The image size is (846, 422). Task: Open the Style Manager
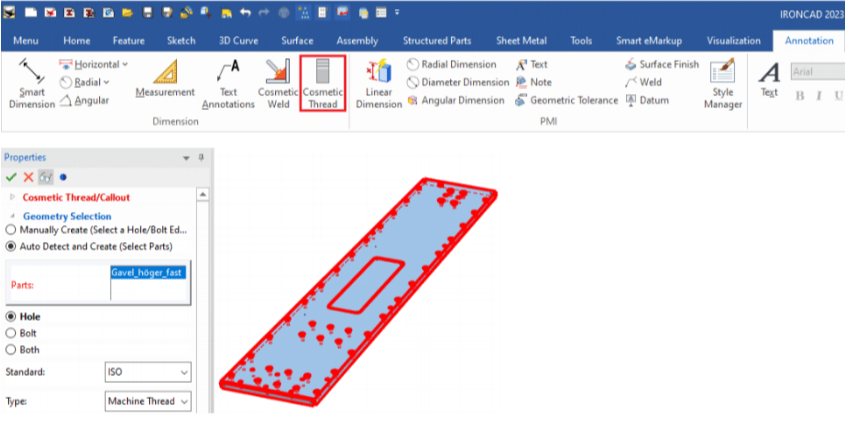pyautogui.click(x=722, y=84)
